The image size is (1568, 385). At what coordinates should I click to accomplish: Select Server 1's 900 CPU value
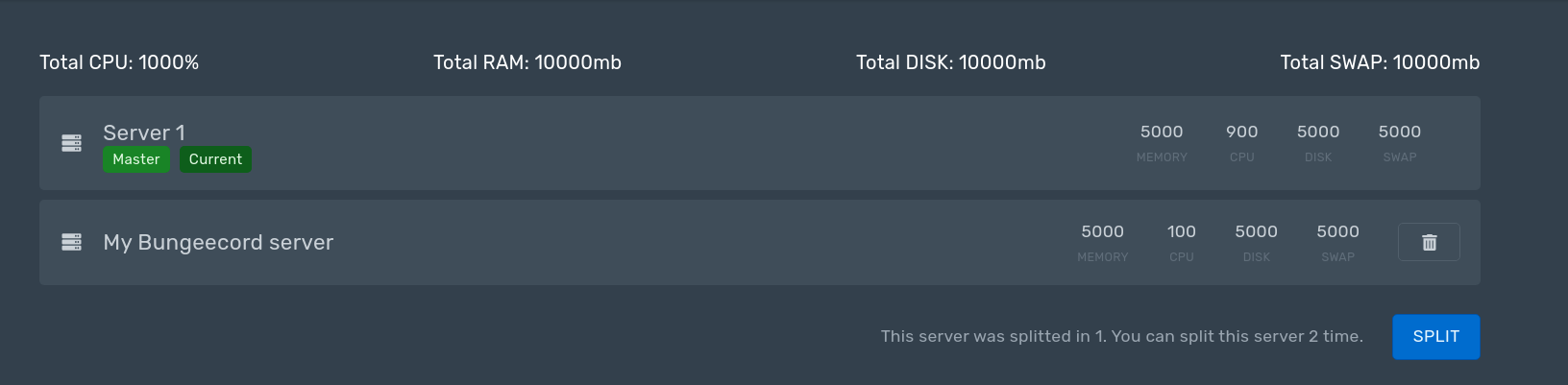pos(1241,132)
